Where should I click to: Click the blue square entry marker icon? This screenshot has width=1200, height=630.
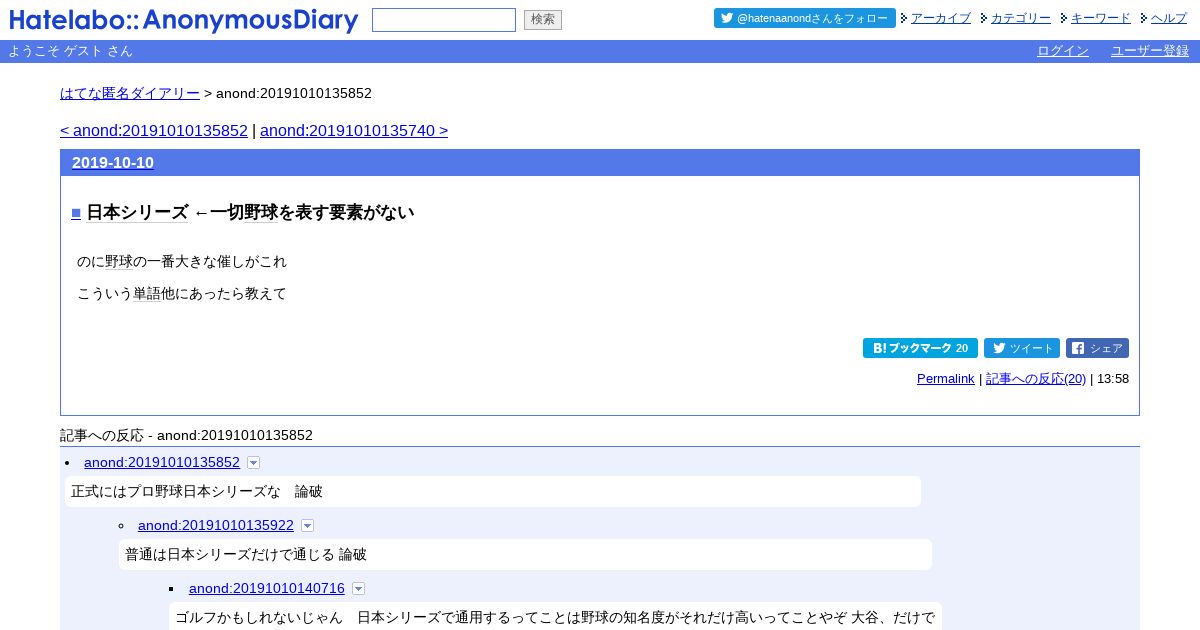[76, 213]
